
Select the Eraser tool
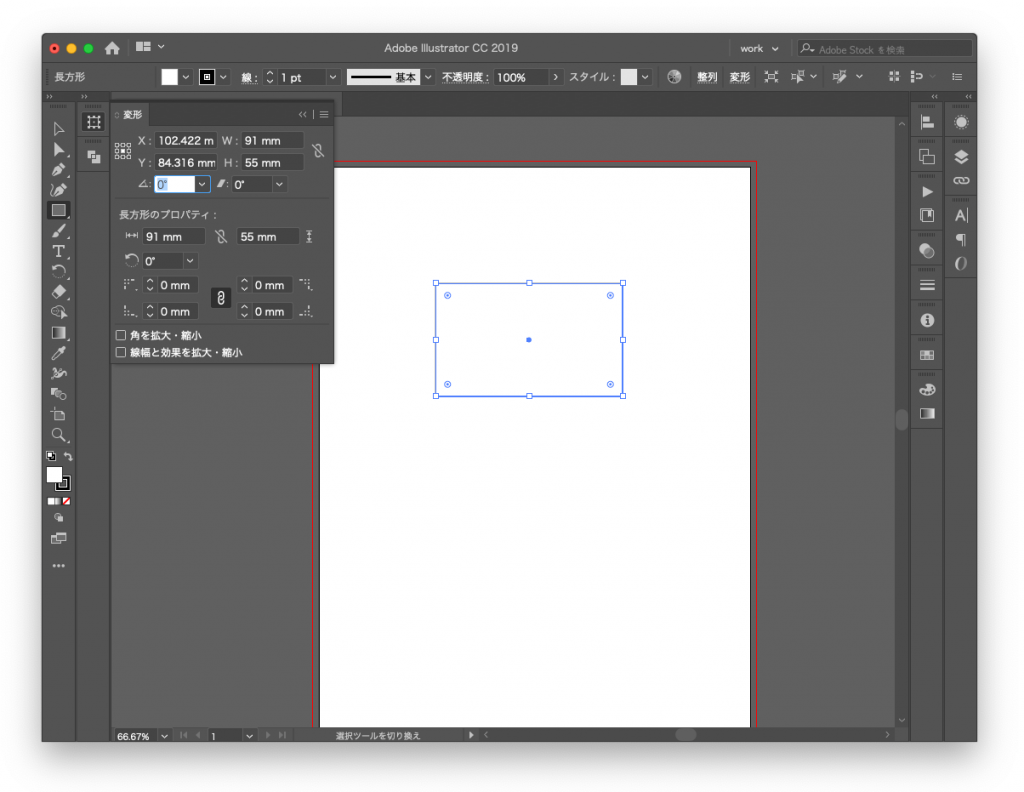pyautogui.click(x=59, y=292)
